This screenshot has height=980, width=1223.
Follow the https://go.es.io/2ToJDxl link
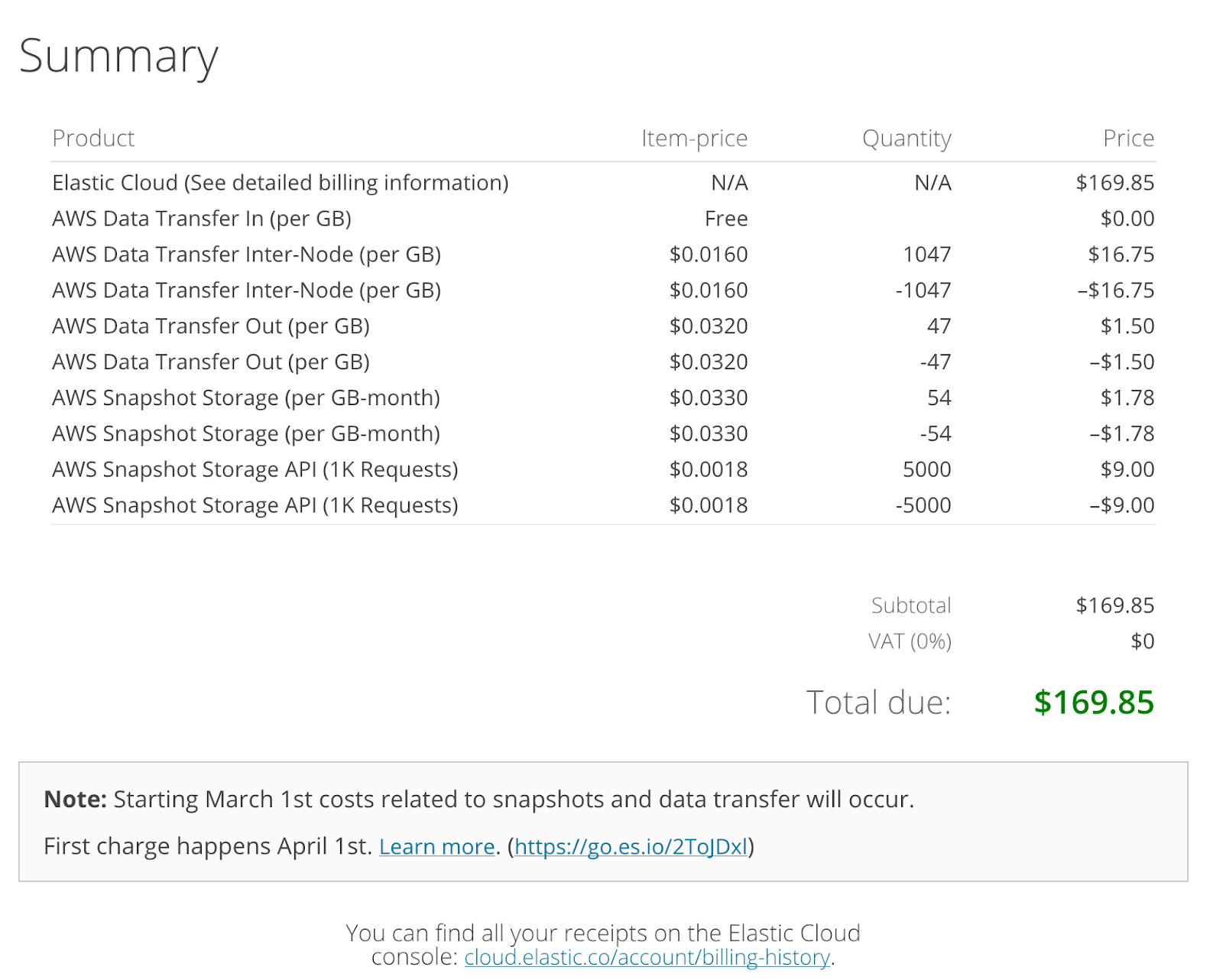[631, 846]
